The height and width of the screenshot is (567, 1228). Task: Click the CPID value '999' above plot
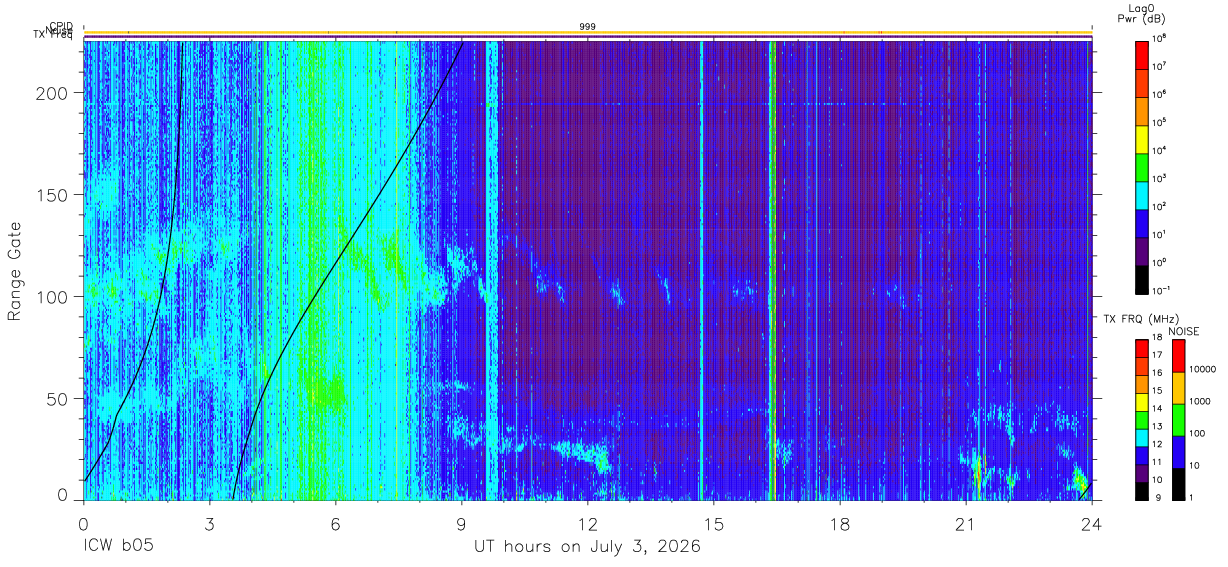(x=587, y=27)
